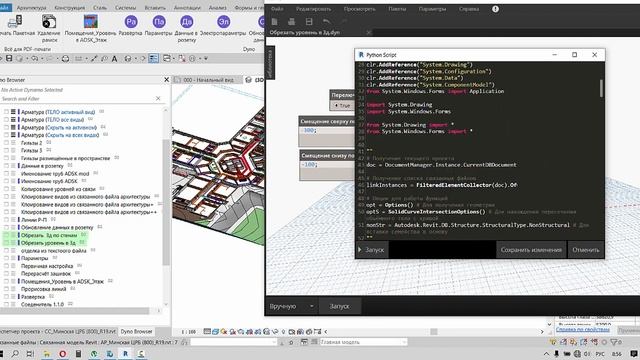Open Пакеты menu in Dynamo
640x360 pixels.
(397, 9)
